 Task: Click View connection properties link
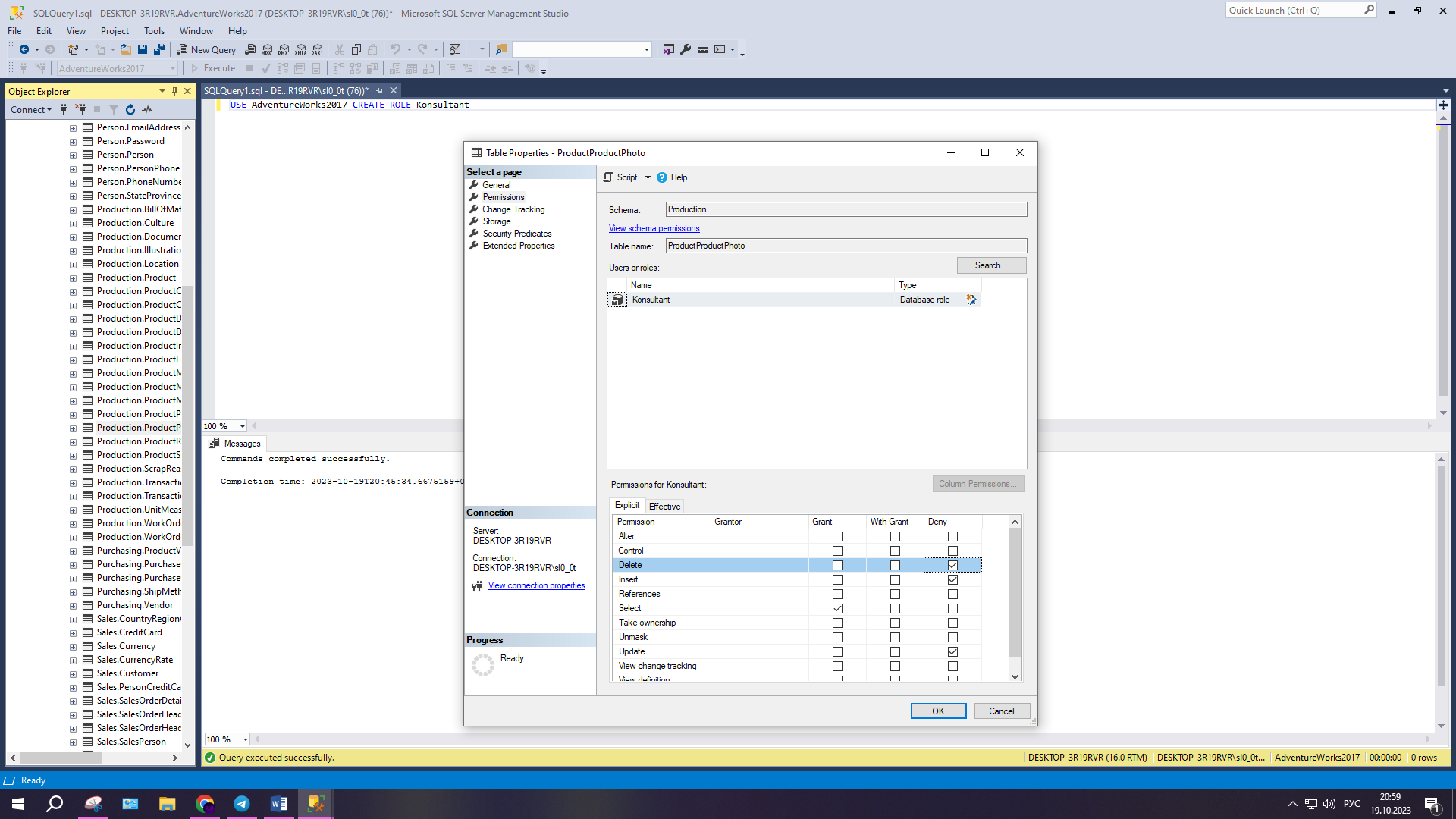point(537,585)
